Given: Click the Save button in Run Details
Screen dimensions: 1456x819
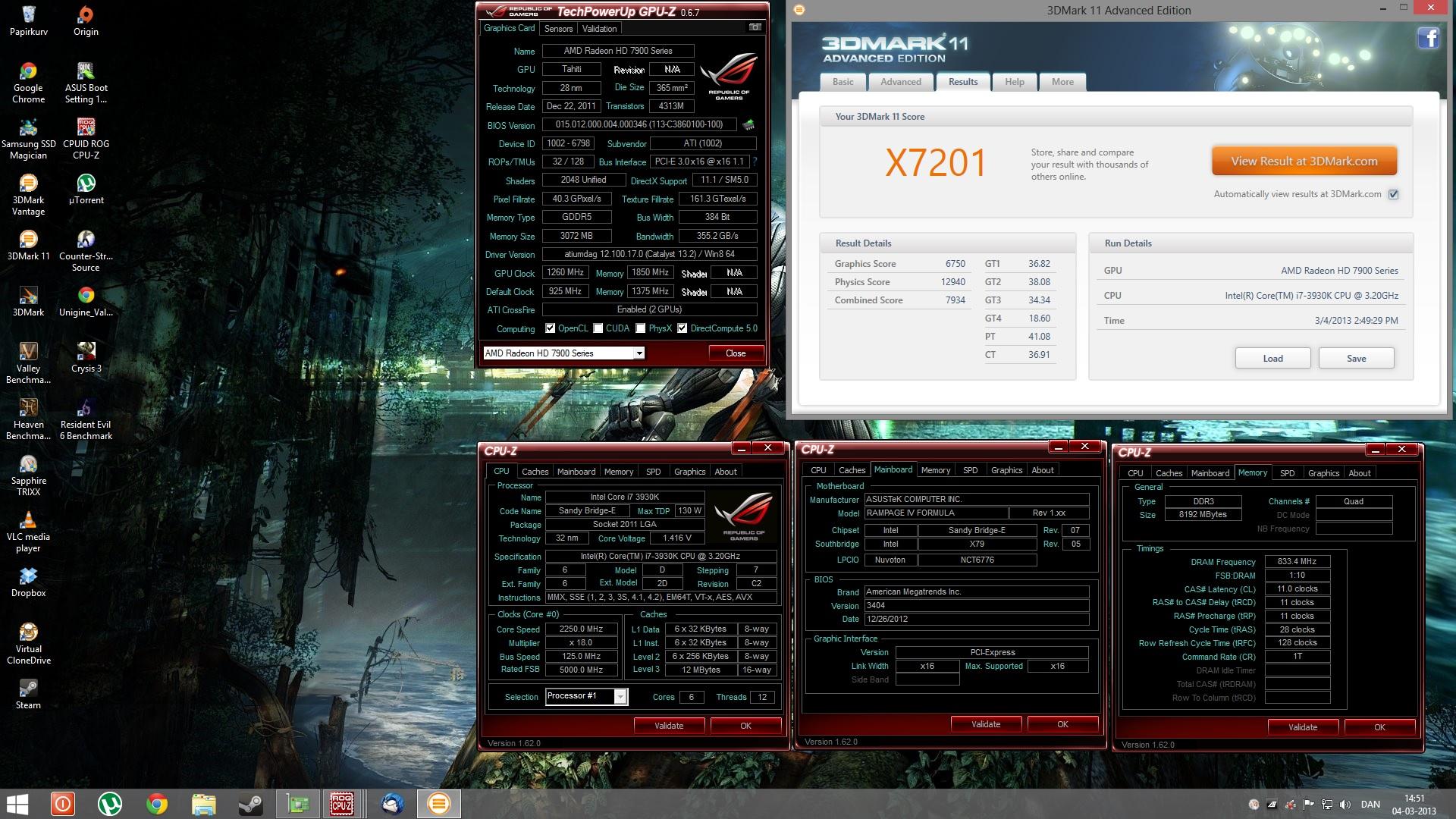Looking at the screenshot, I should pyautogui.click(x=1356, y=359).
